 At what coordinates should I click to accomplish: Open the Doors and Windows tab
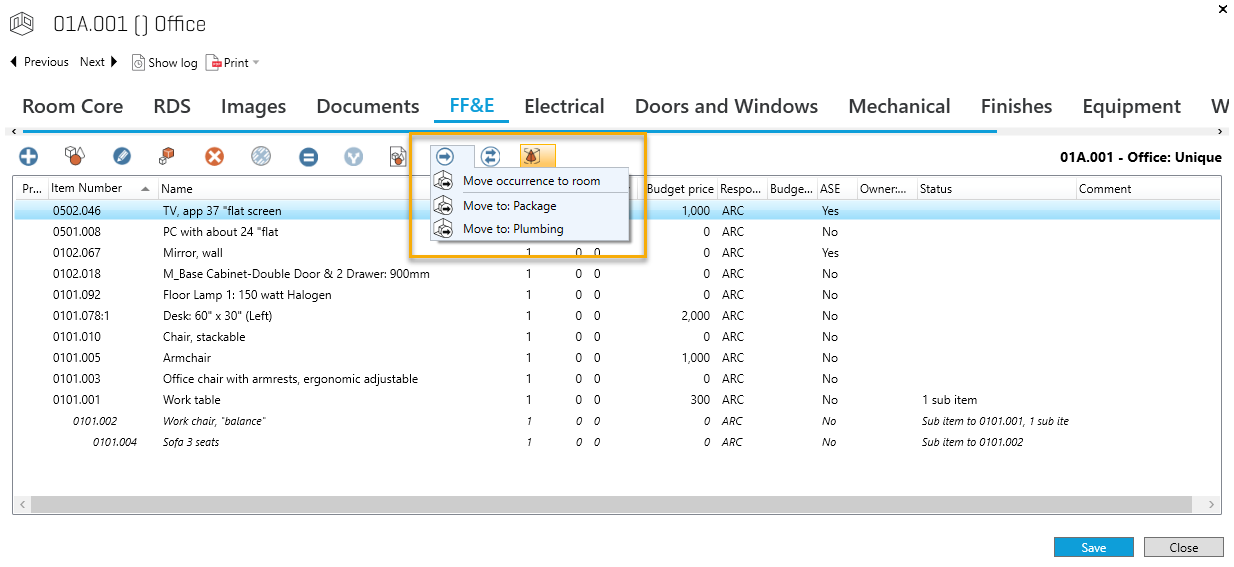click(x=726, y=106)
